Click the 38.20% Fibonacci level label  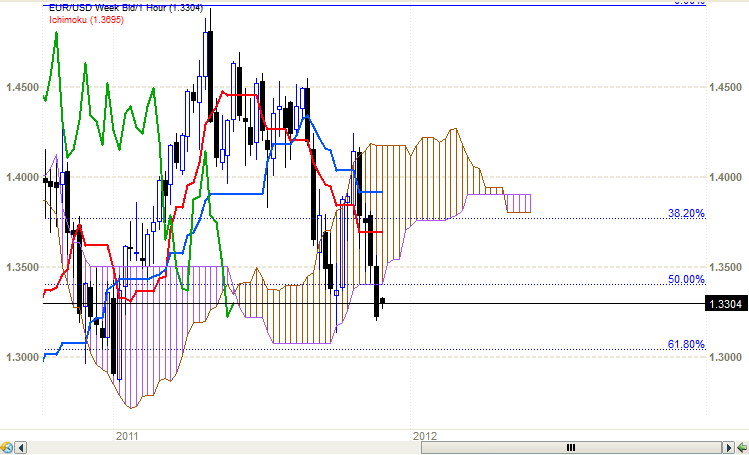(x=686, y=213)
